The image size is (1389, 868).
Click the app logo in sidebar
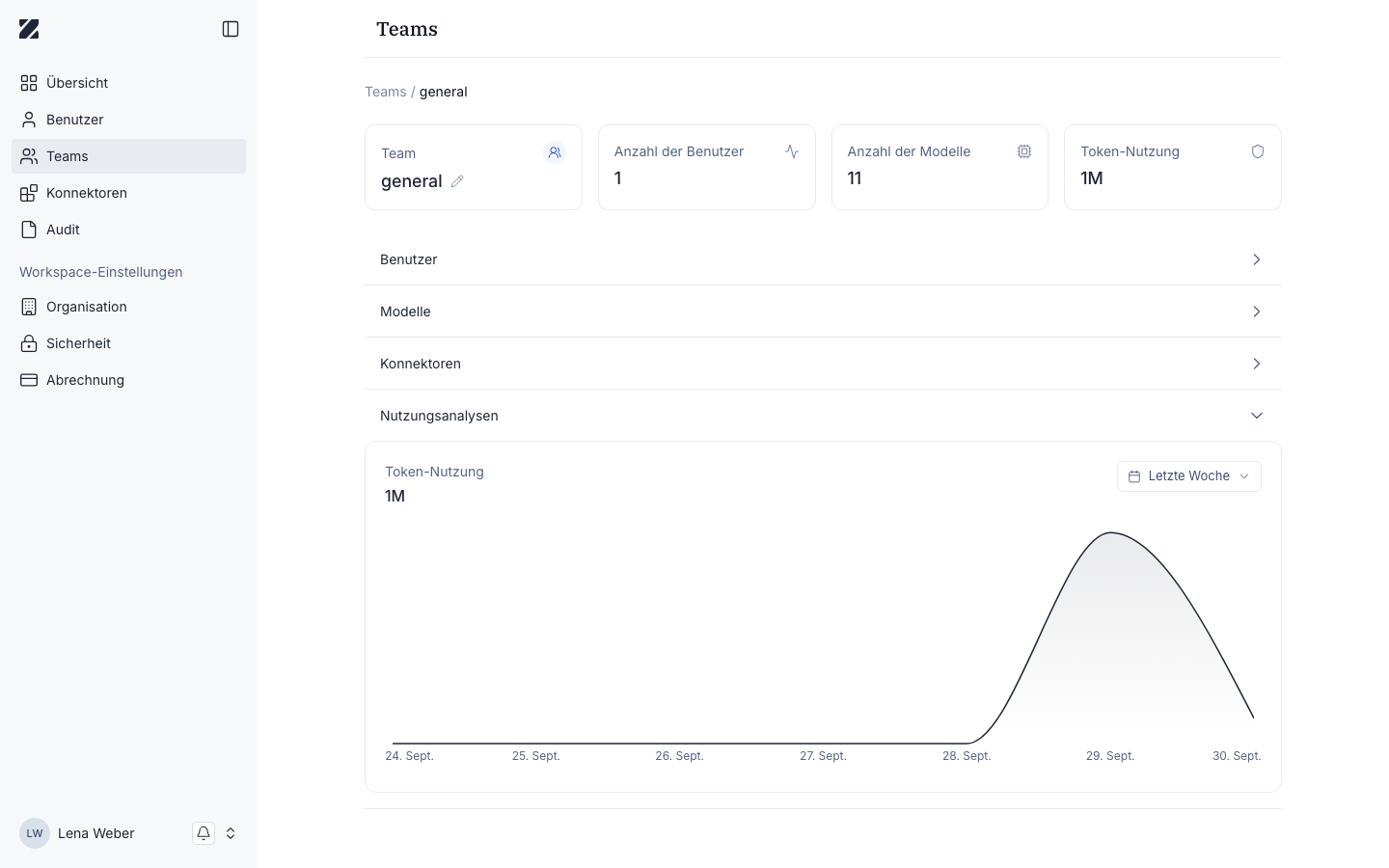[x=29, y=29]
